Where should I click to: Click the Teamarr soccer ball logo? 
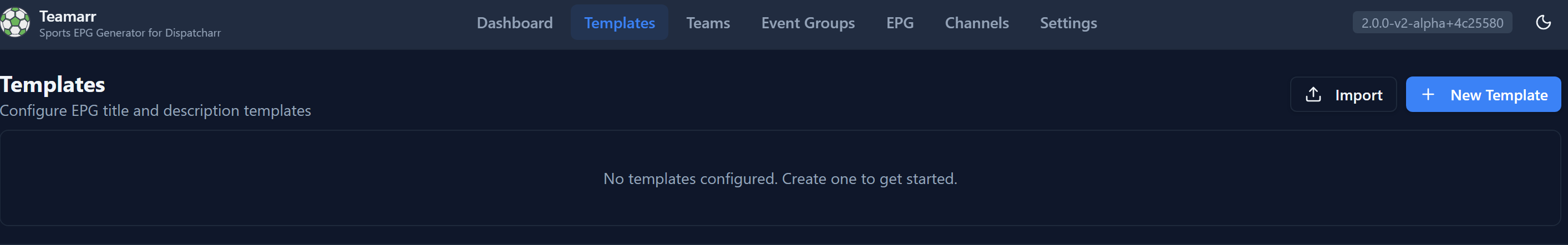tap(15, 23)
